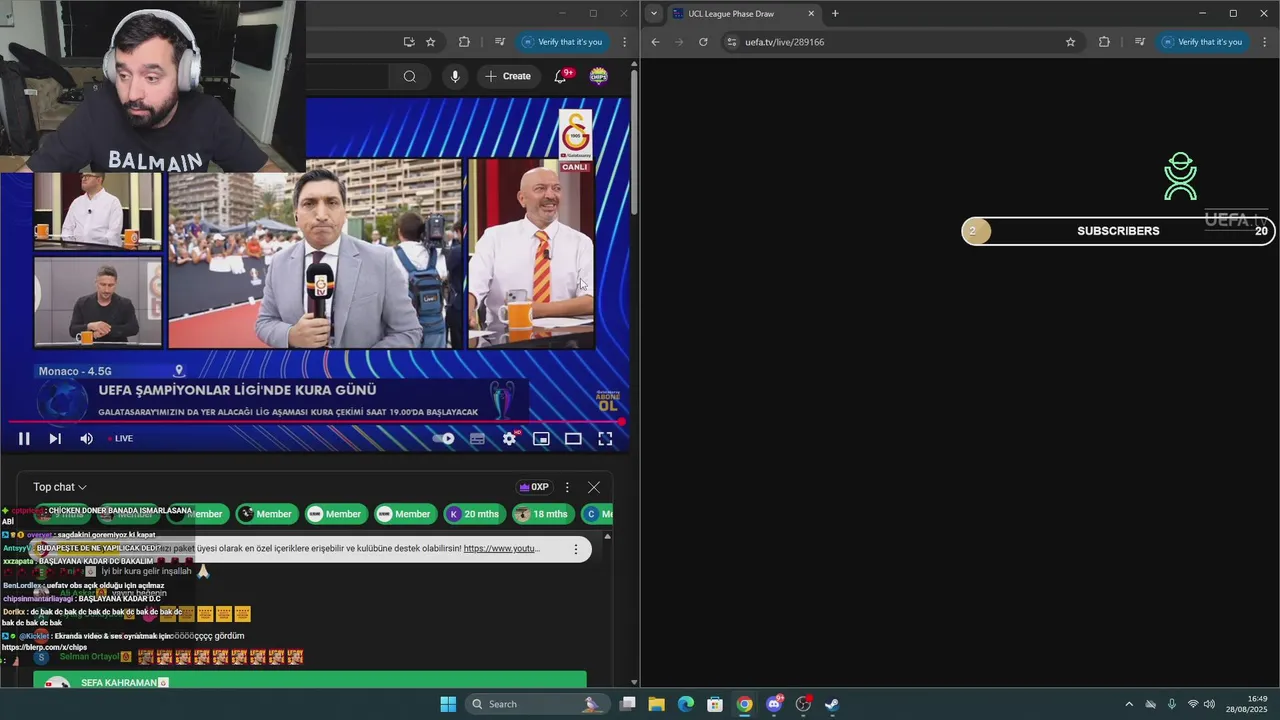Open the YouTube Create button
This screenshot has height=720, width=1280.
pos(508,76)
